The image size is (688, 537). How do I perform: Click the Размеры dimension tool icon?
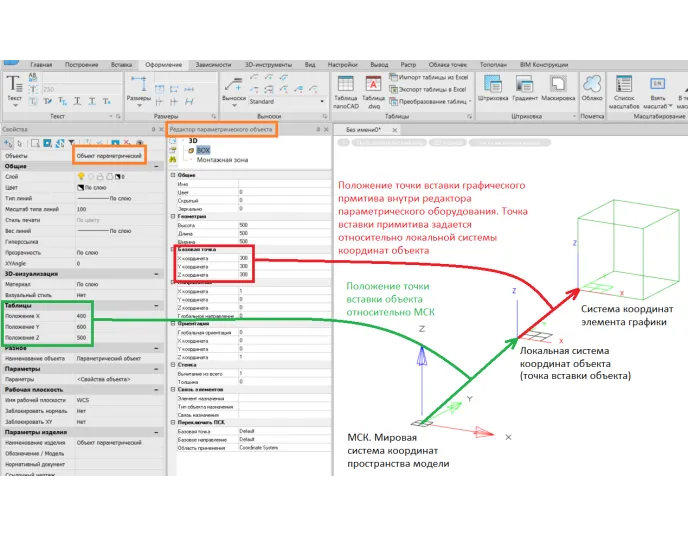pyautogui.click(x=139, y=83)
